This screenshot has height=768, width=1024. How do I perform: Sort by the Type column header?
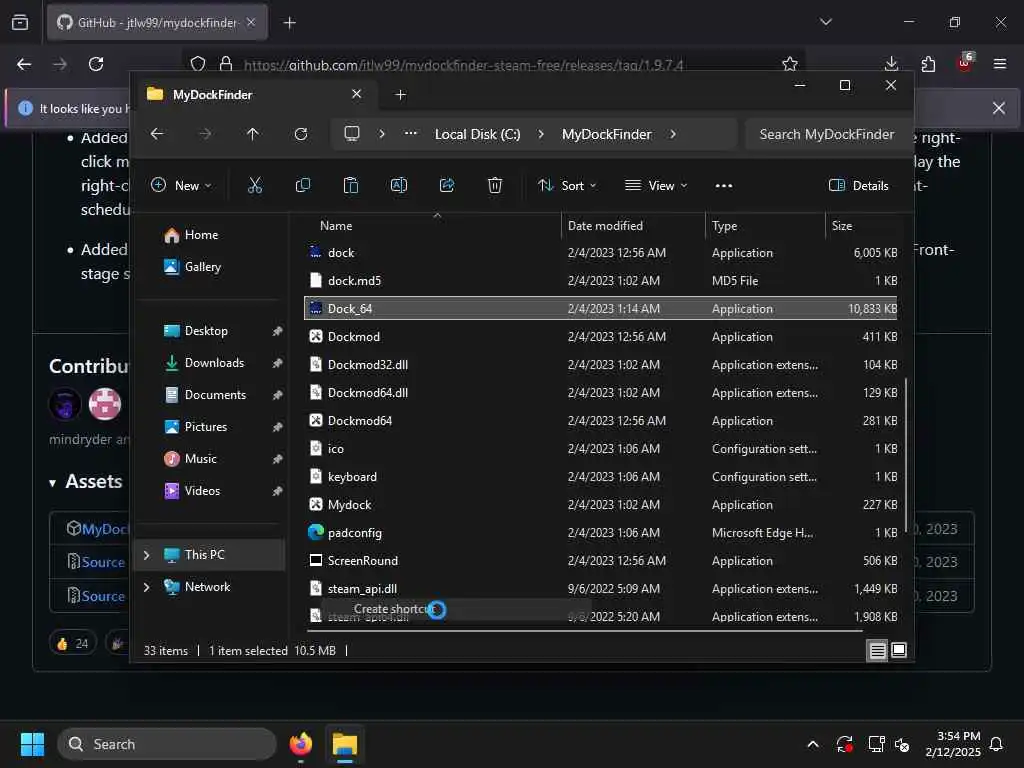click(x=724, y=225)
